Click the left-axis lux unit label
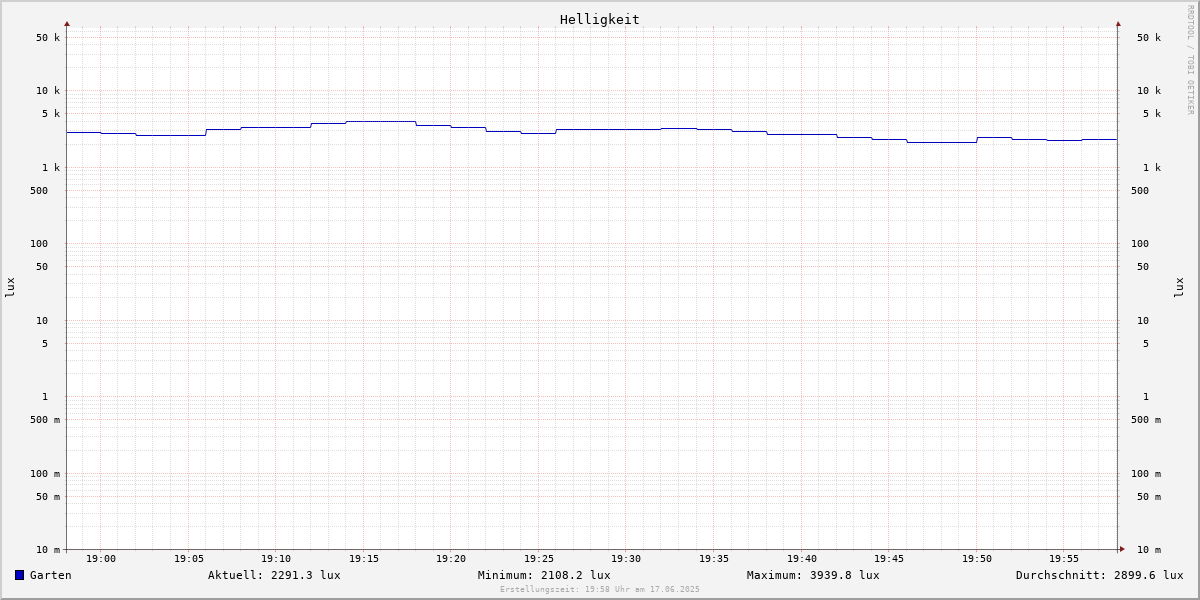Viewport: 1200px width, 600px height. click(x=10, y=288)
